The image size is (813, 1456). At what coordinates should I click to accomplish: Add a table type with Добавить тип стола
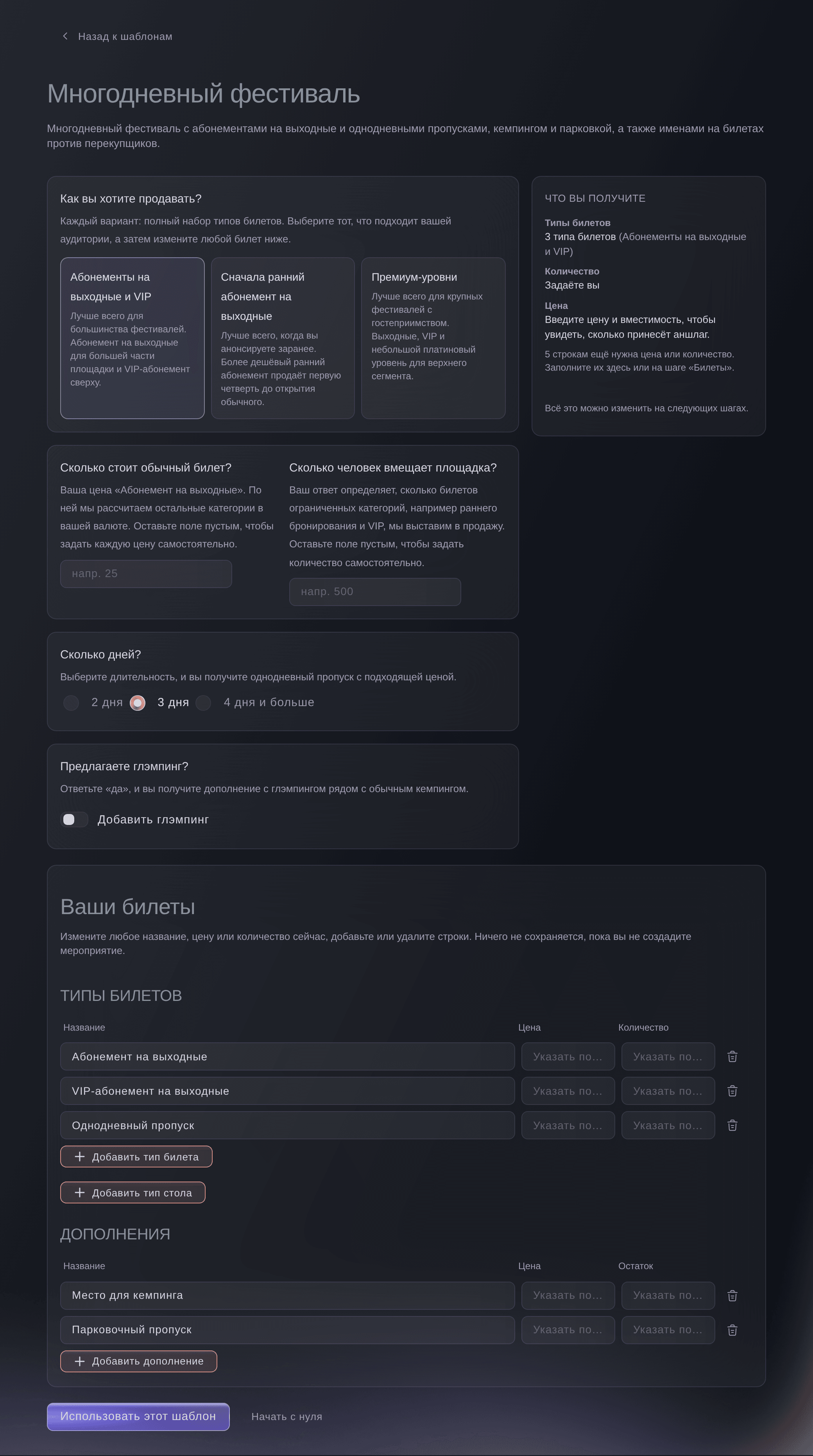(133, 1192)
